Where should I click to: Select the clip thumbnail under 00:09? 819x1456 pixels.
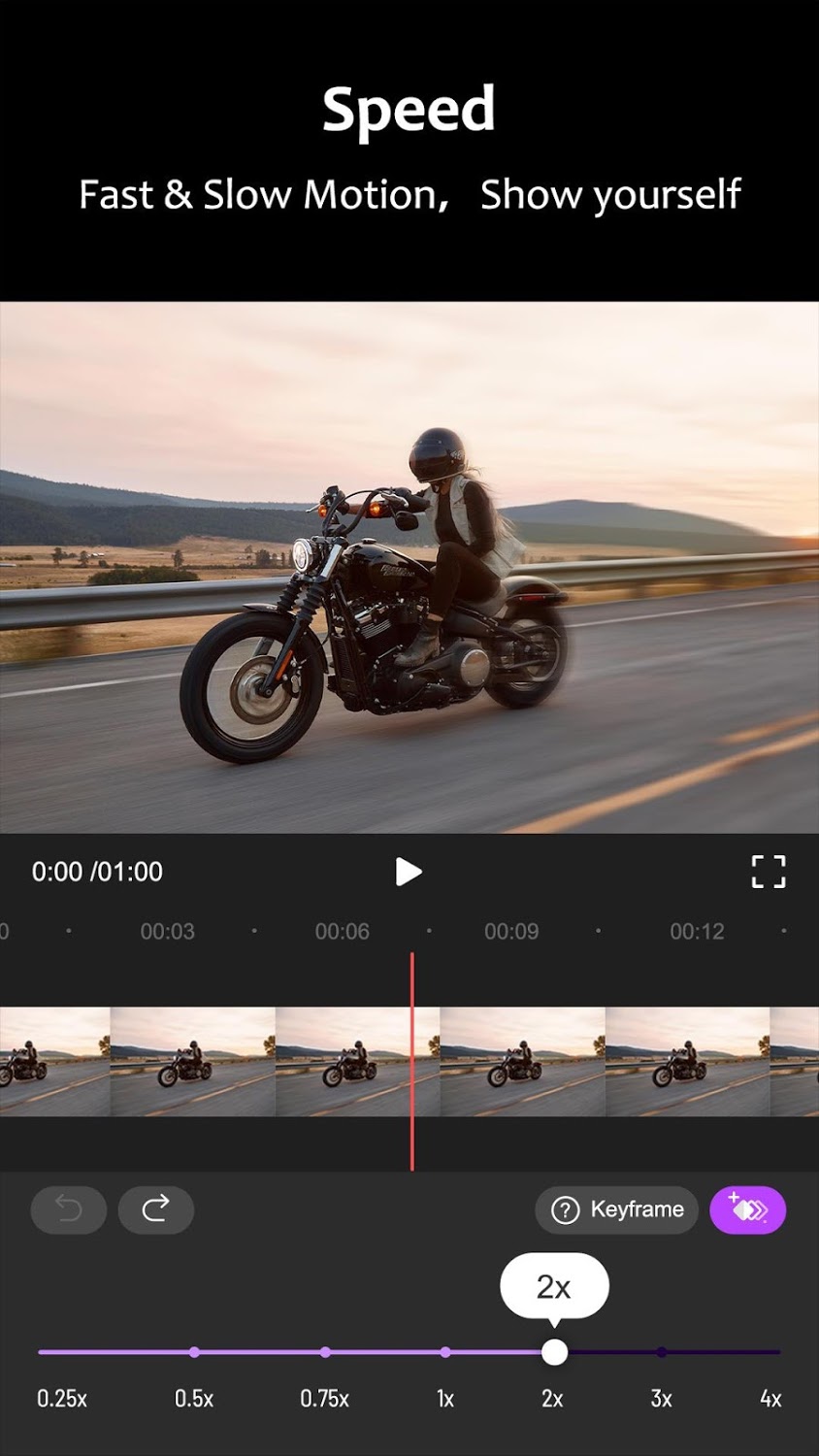(x=523, y=1061)
